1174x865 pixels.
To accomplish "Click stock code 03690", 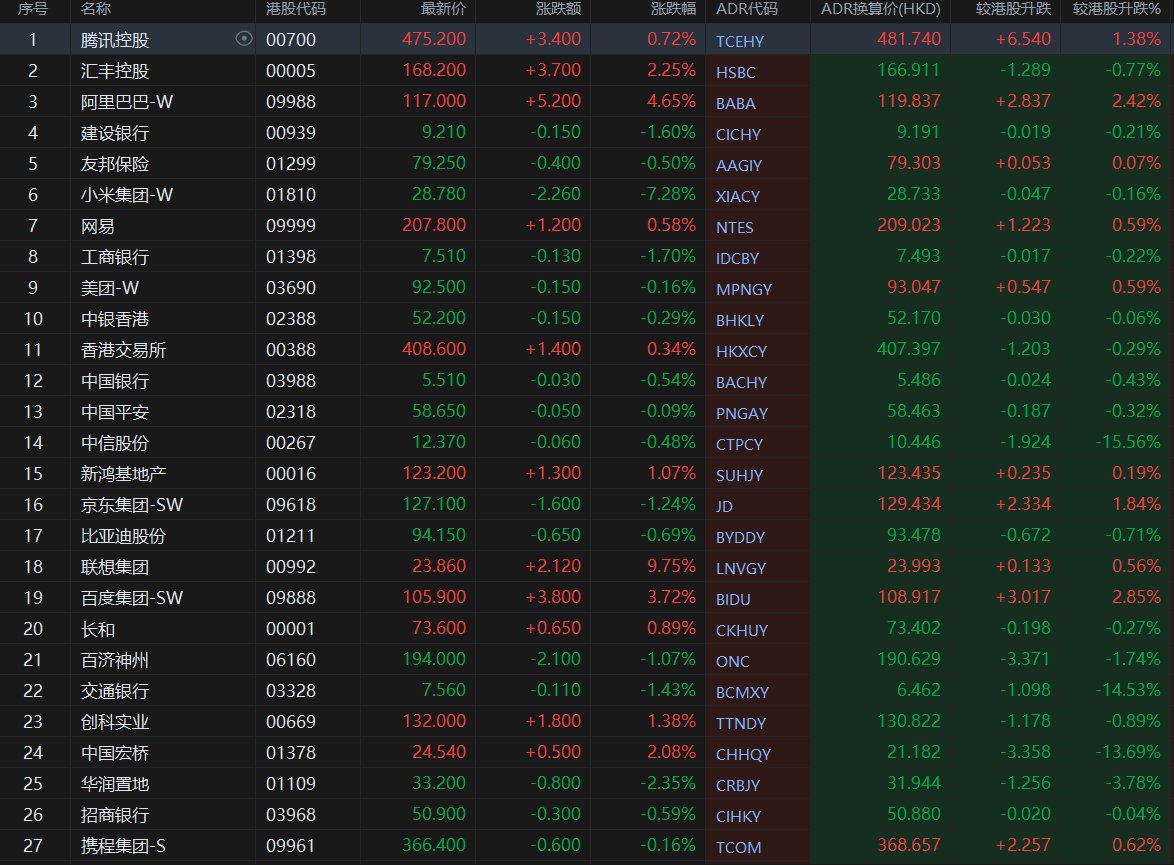I will tap(291, 288).
